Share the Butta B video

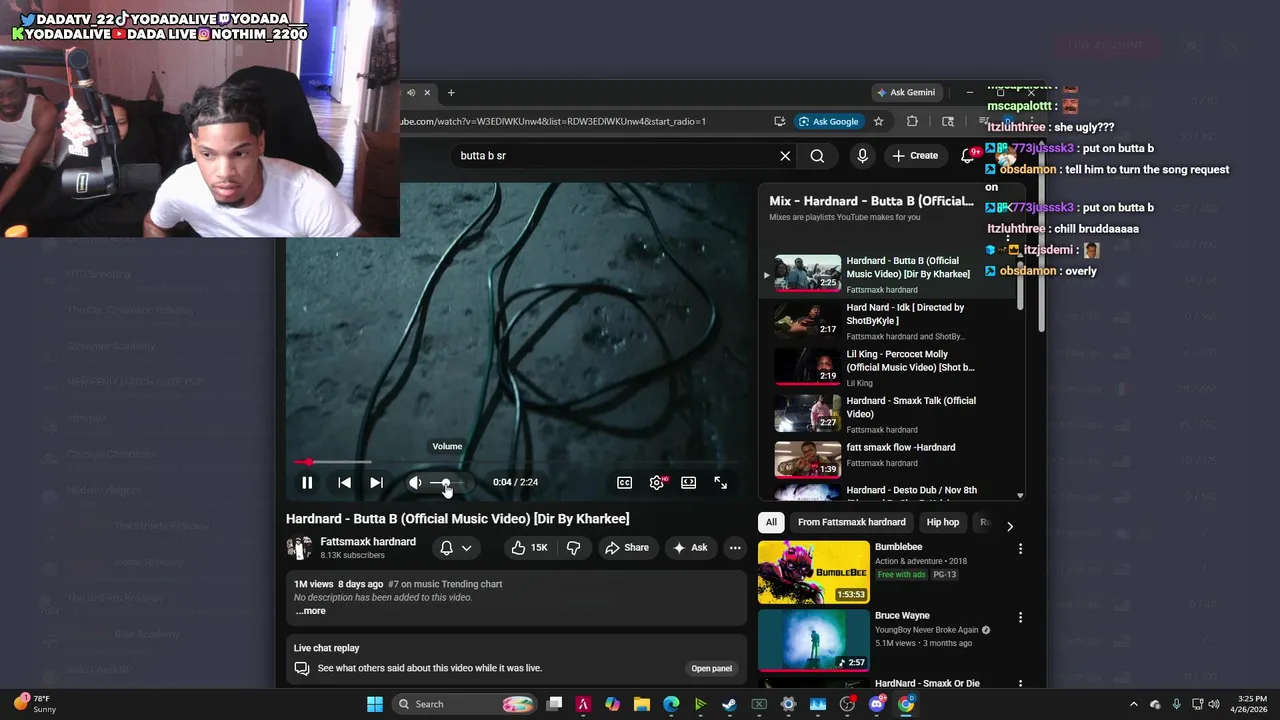tap(627, 548)
